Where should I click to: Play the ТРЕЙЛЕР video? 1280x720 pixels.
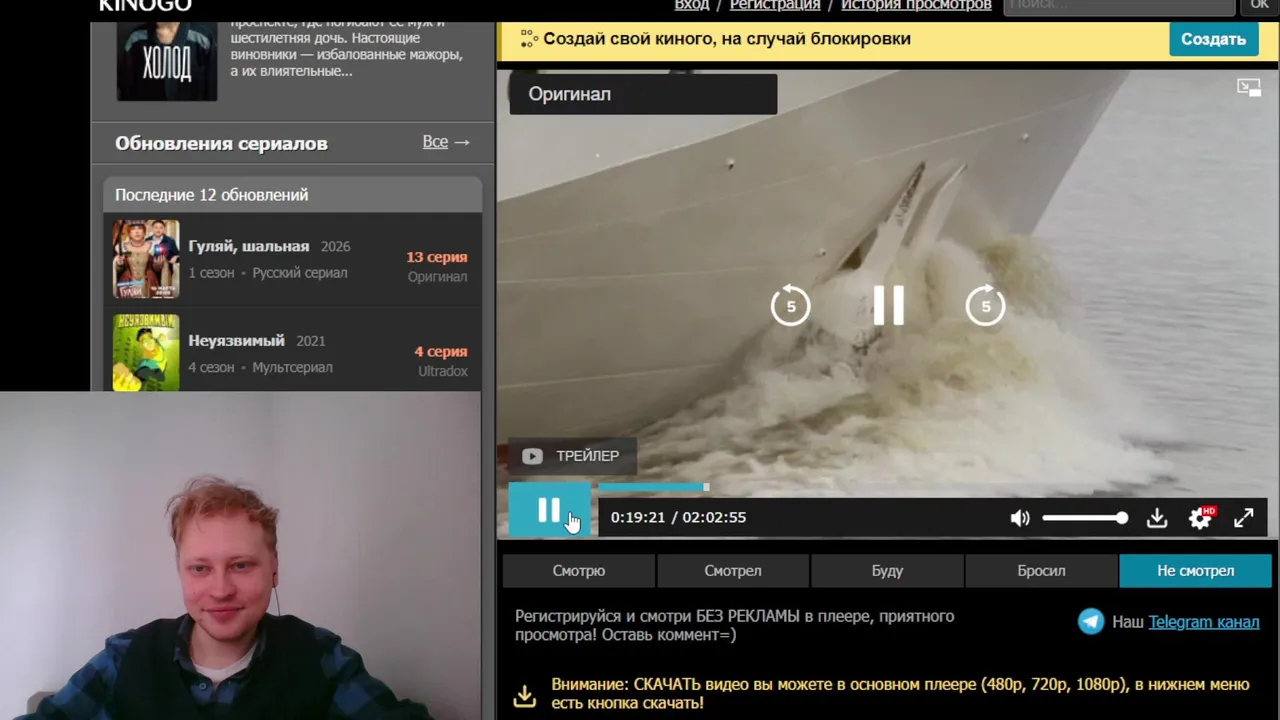[571, 456]
